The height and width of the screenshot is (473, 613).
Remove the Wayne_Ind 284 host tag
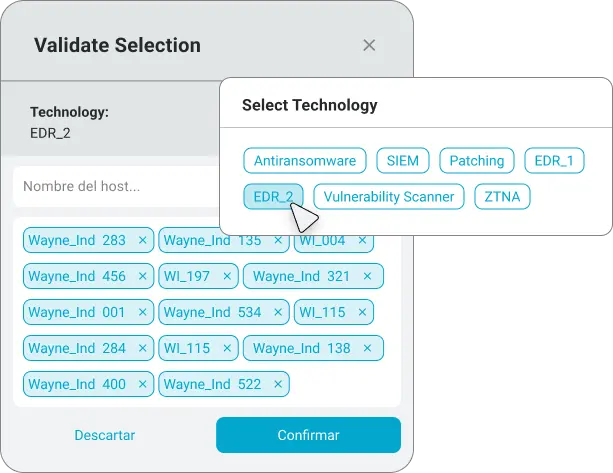click(x=142, y=348)
